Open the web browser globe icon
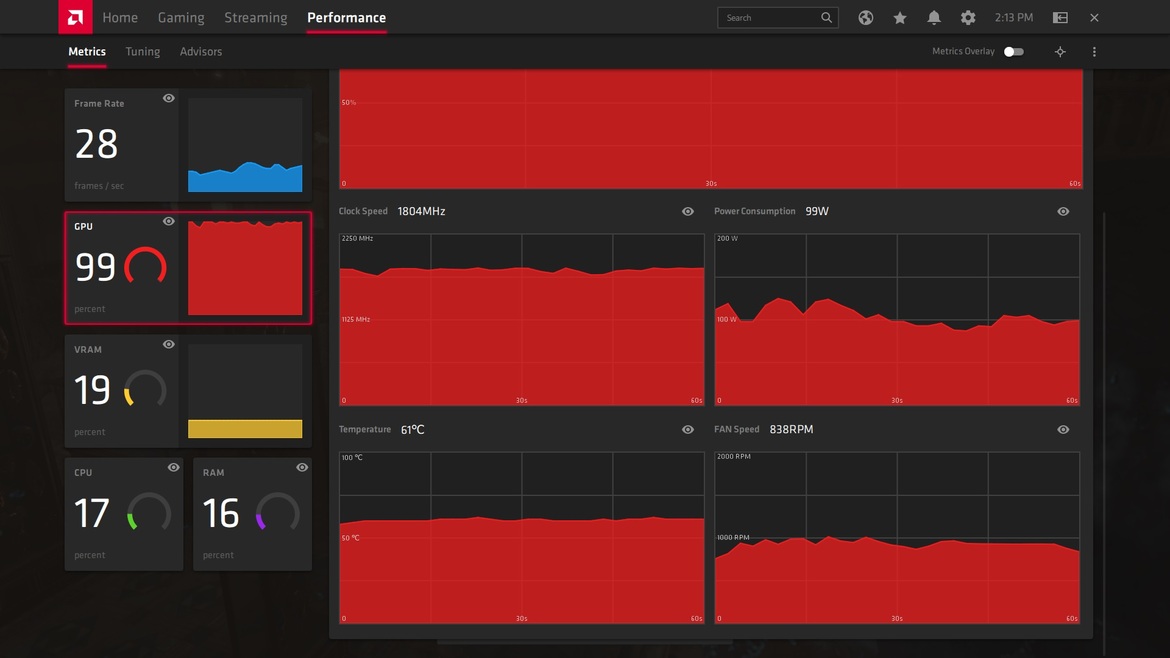1170x658 pixels. pos(866,18)
